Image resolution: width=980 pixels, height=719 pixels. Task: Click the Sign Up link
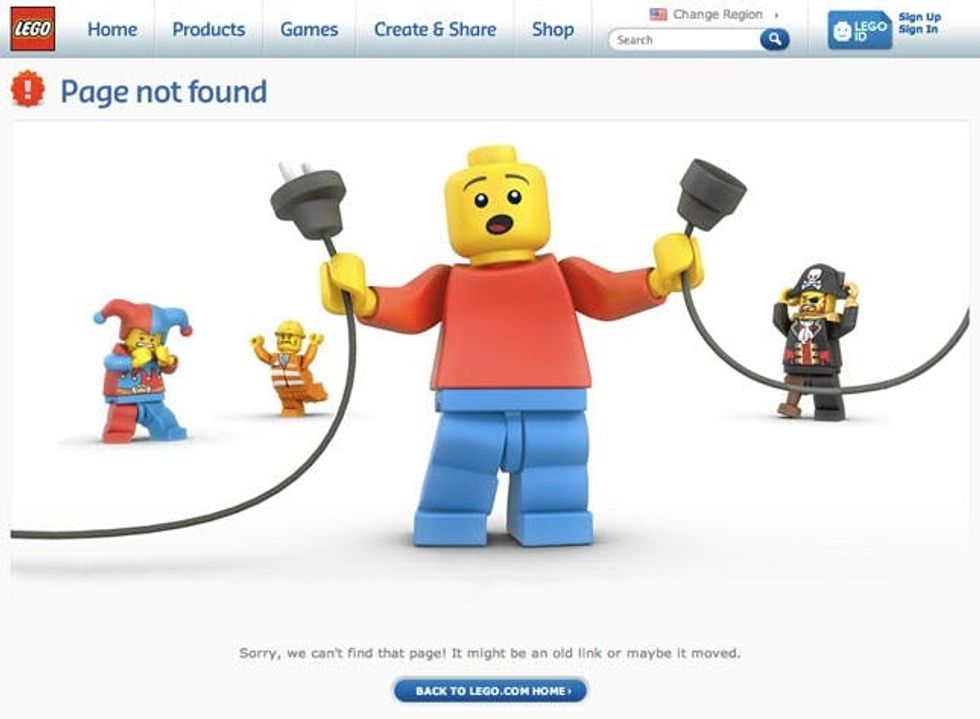click(919, 17)
